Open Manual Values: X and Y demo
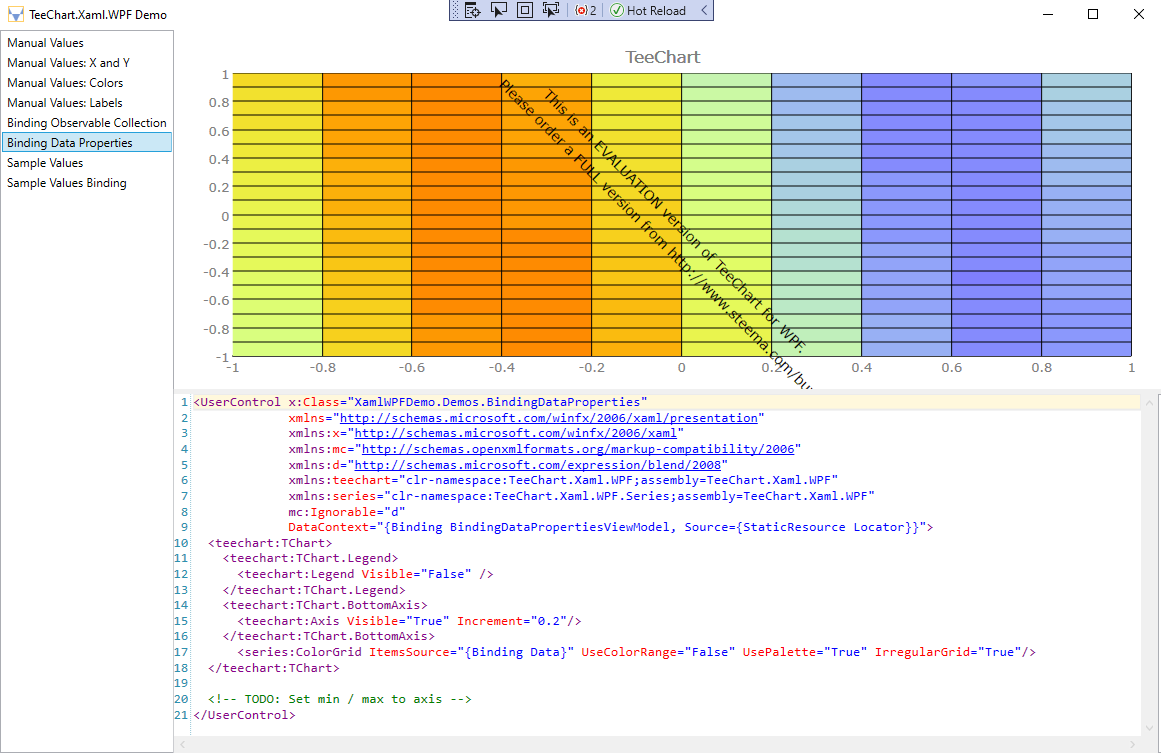 pyautogui.click(x=87, y=63)
